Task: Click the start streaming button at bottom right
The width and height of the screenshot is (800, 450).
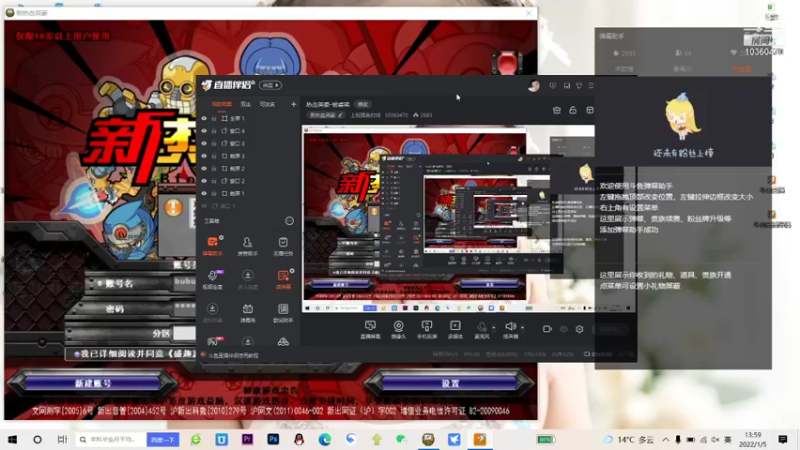Action: [610, 329]
